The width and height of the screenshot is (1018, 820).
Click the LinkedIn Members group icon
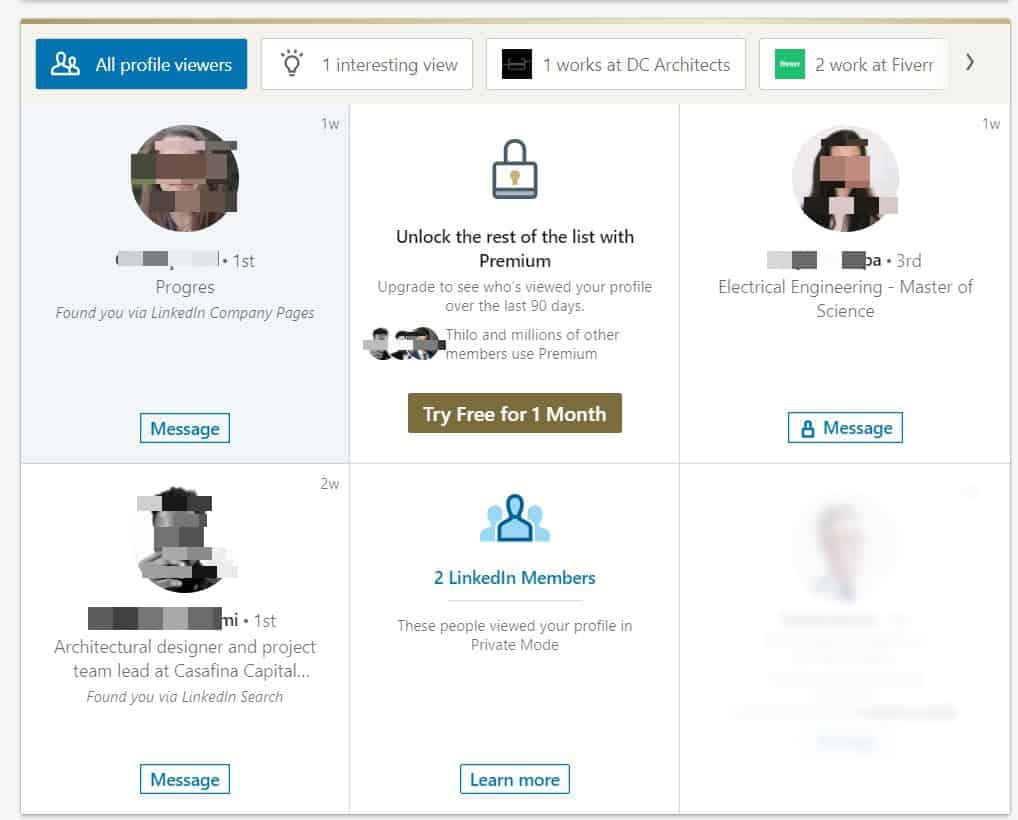pos(515,518)
